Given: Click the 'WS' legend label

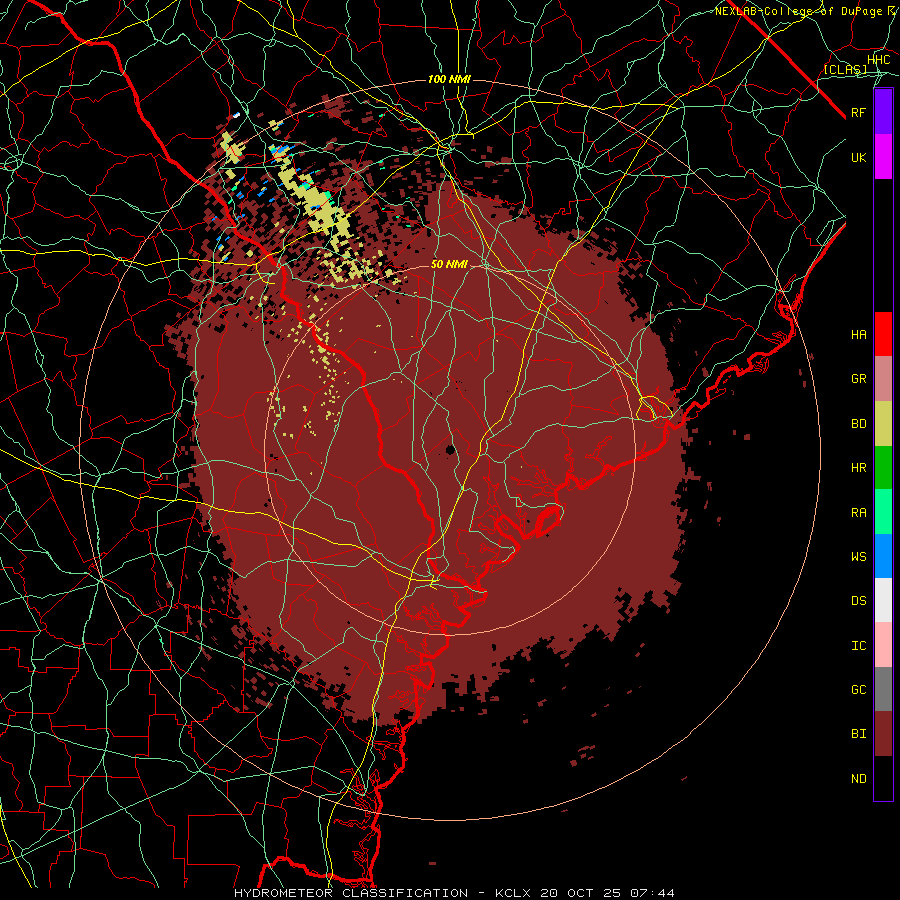Looking at the screenshot, I should [858, 556].
